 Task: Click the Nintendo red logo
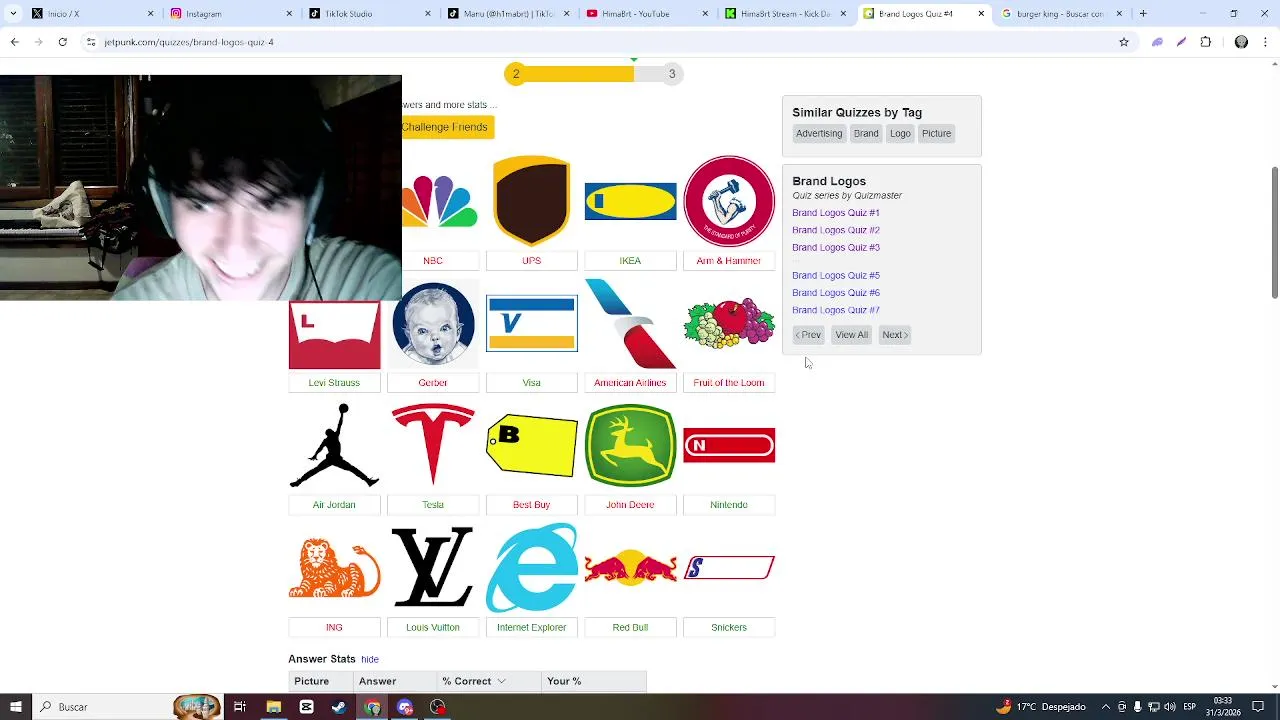[729, 445]
